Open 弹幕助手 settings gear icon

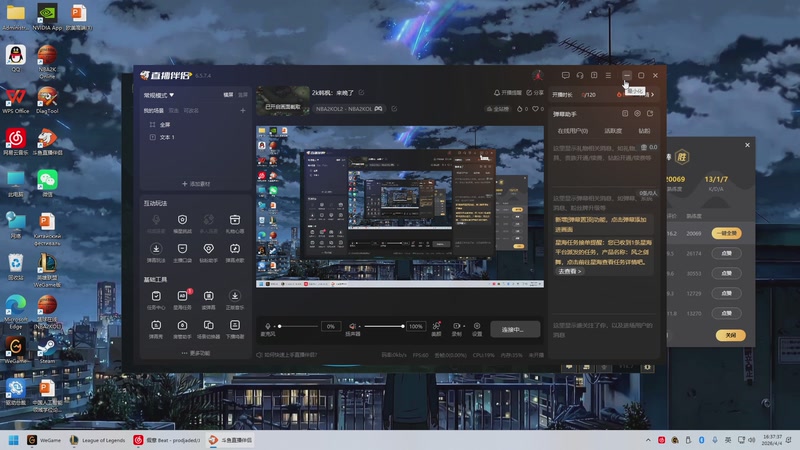(x=637, y=113)
